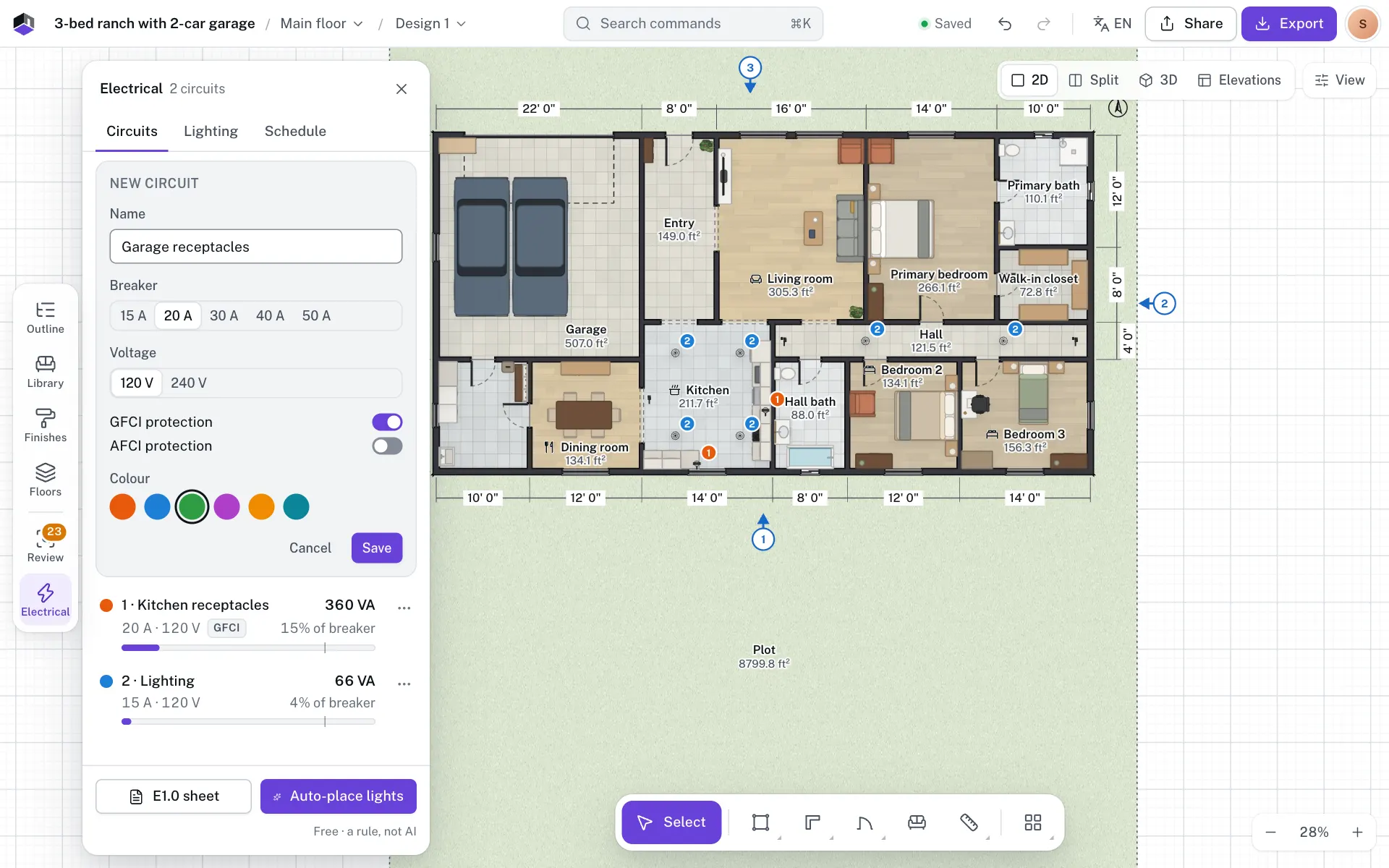1389x868 pixels.
Task: Enable AFCI protection switch
Action: [387, 446]
